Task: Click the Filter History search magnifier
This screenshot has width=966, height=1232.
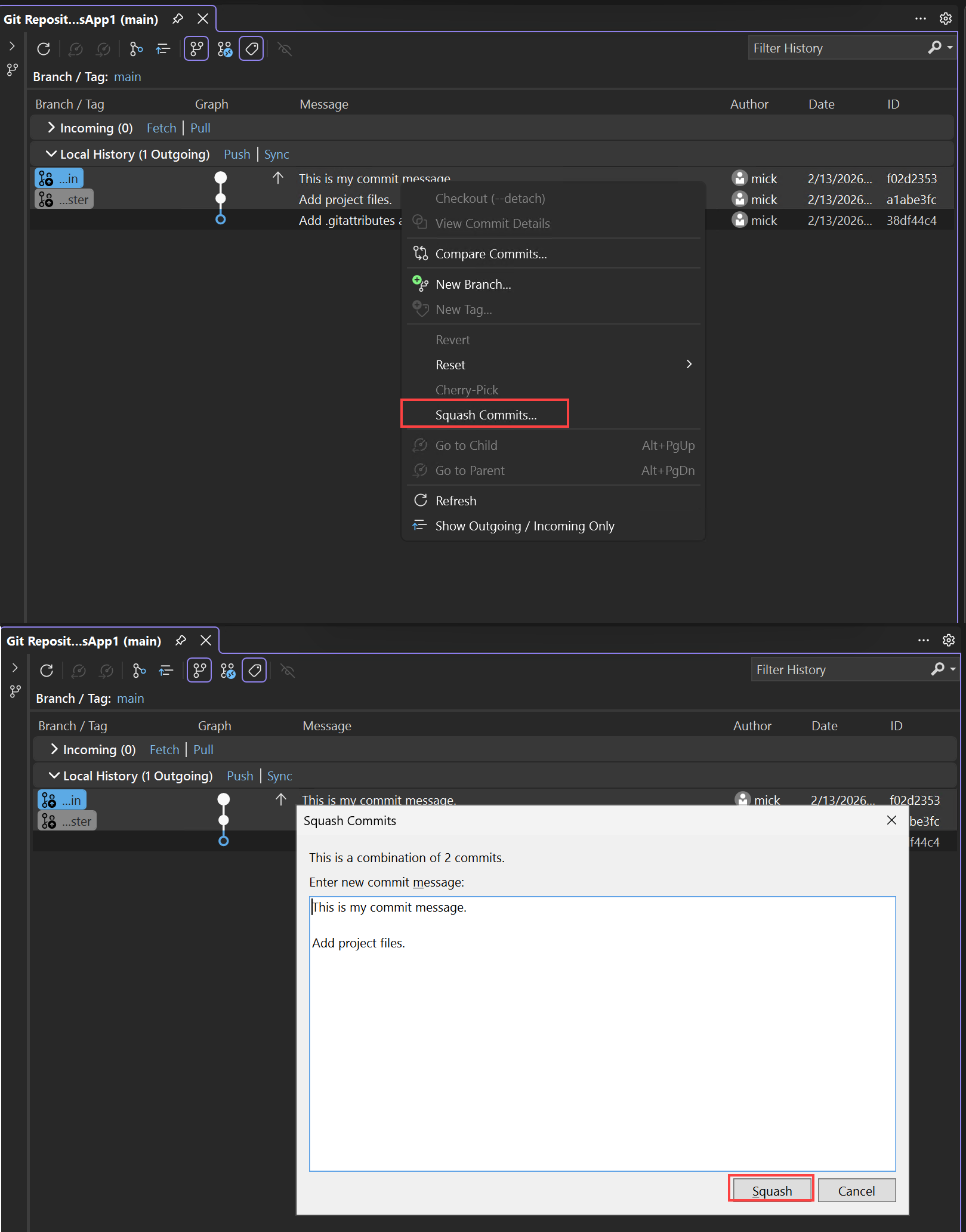Action: pos(936,48)
